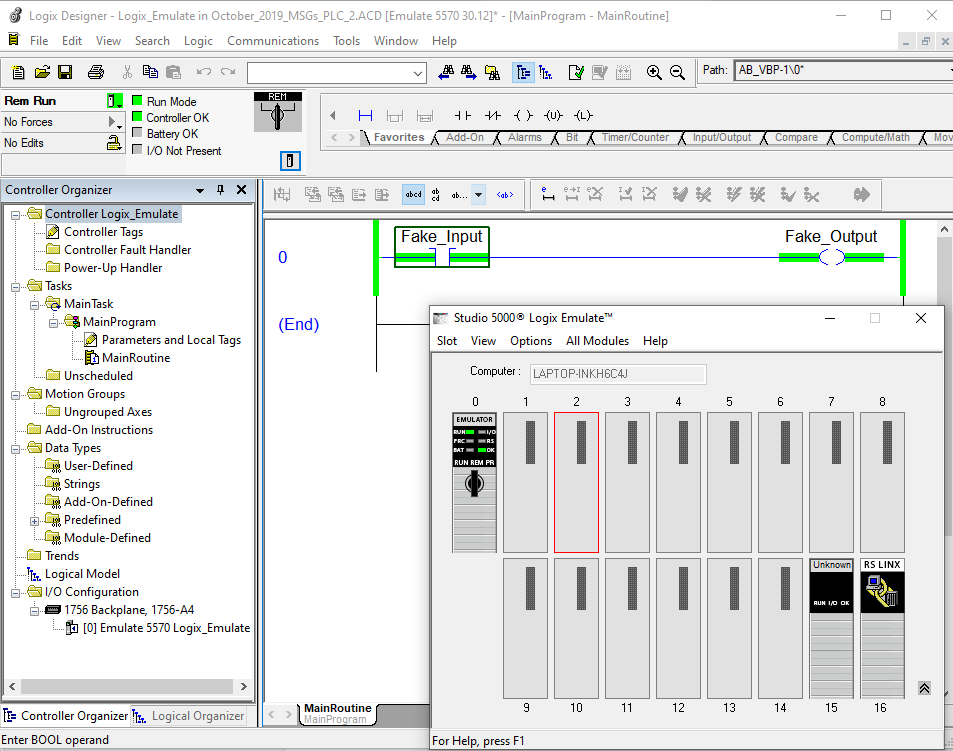Select the empty slot 2 in the emulator chassis

[577, 482]
